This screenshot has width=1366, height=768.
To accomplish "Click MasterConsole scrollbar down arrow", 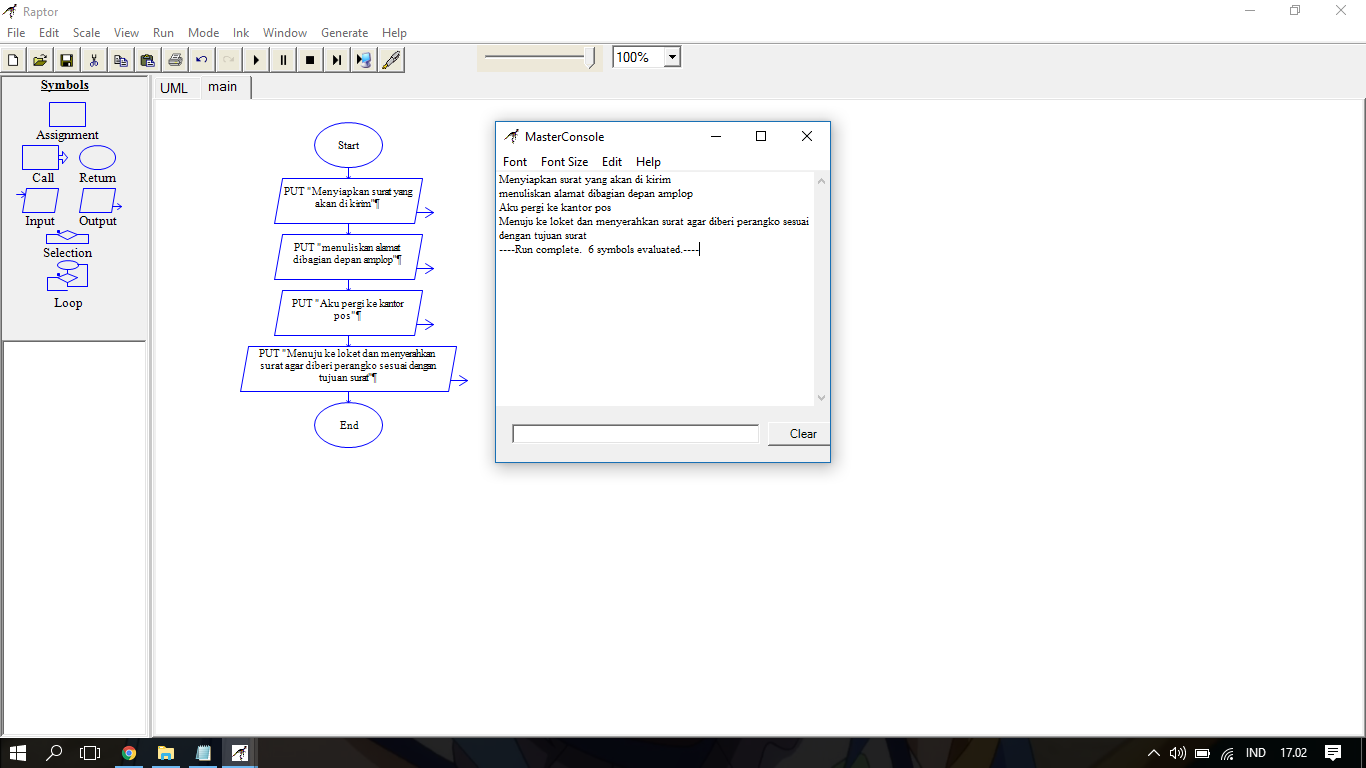I will (822, 398).
